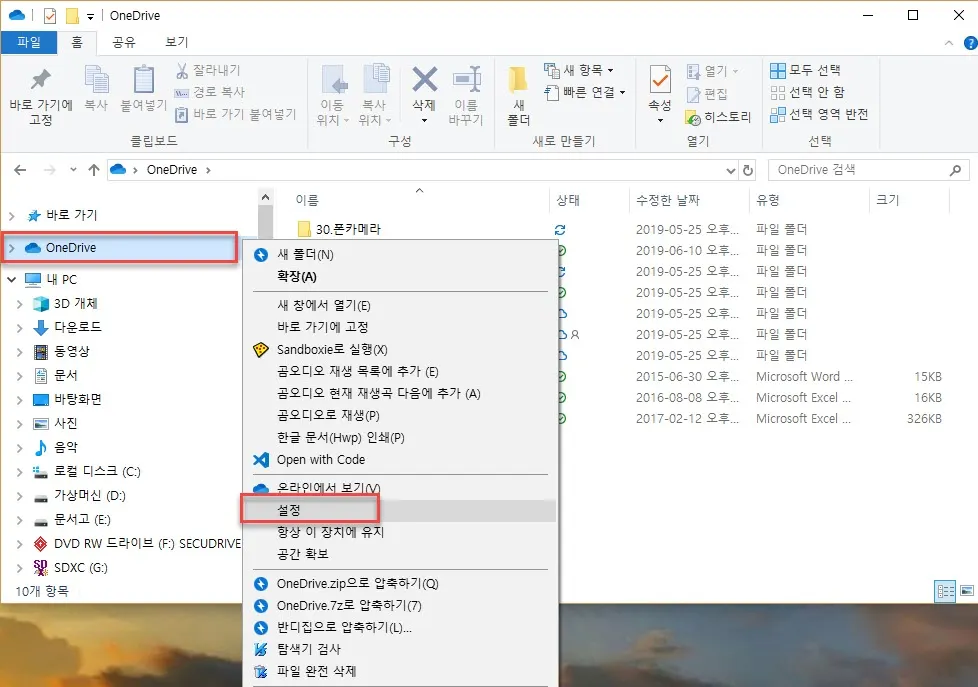The height and width of the screenshot is (687, 978).
Task: Click the 속성 (properties) icon in ribbon
Action: (x=660, y=82)
